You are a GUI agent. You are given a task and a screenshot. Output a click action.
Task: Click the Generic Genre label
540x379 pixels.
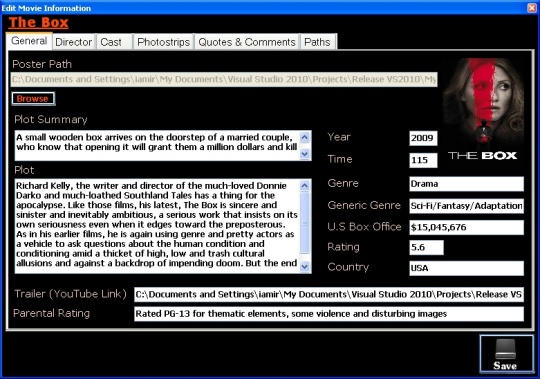click(x=364, y=205)
